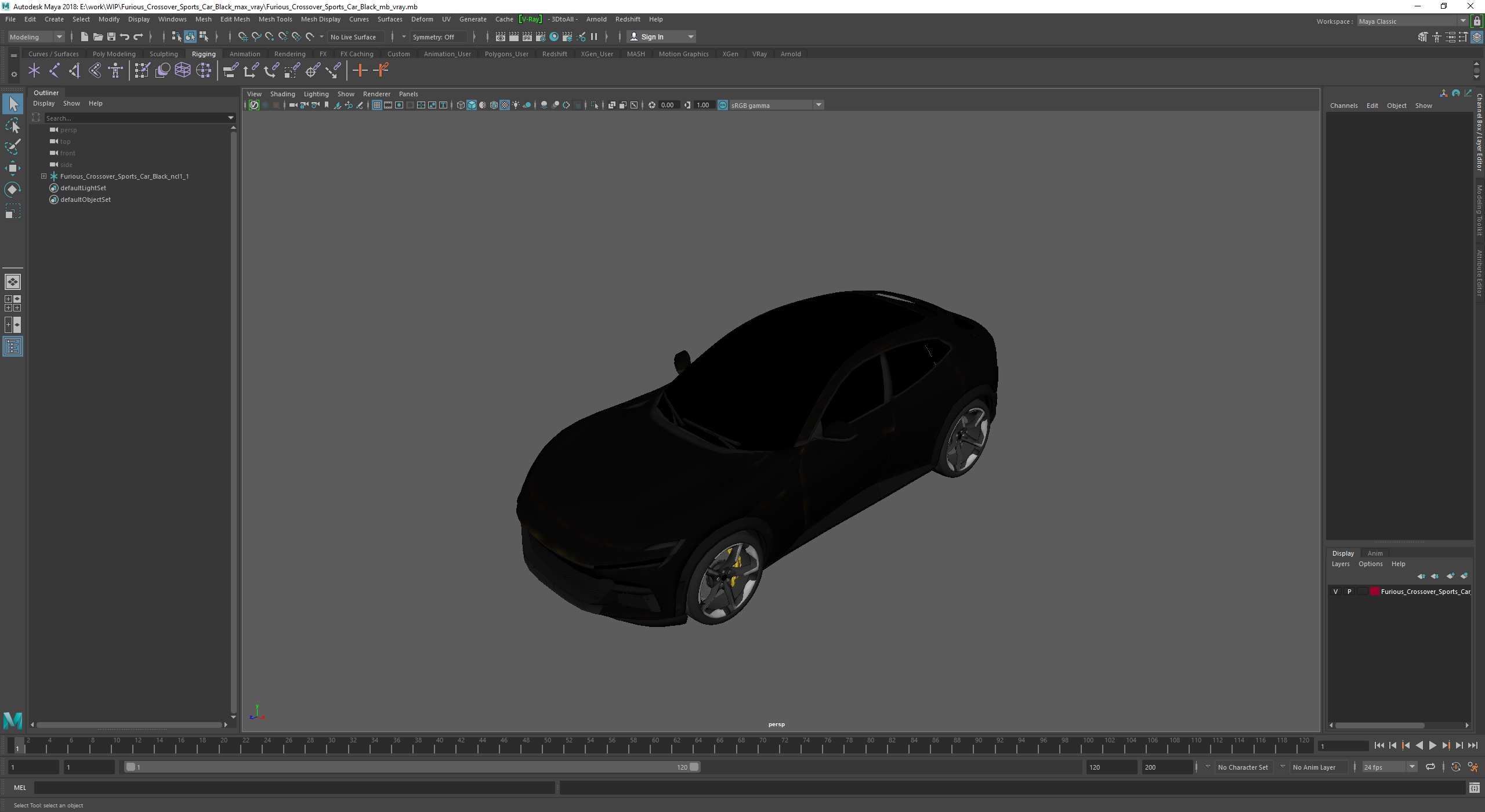Toggle viewport grid display
The width and height of the screenshot is (1485, 812).
tap(377, 105)
